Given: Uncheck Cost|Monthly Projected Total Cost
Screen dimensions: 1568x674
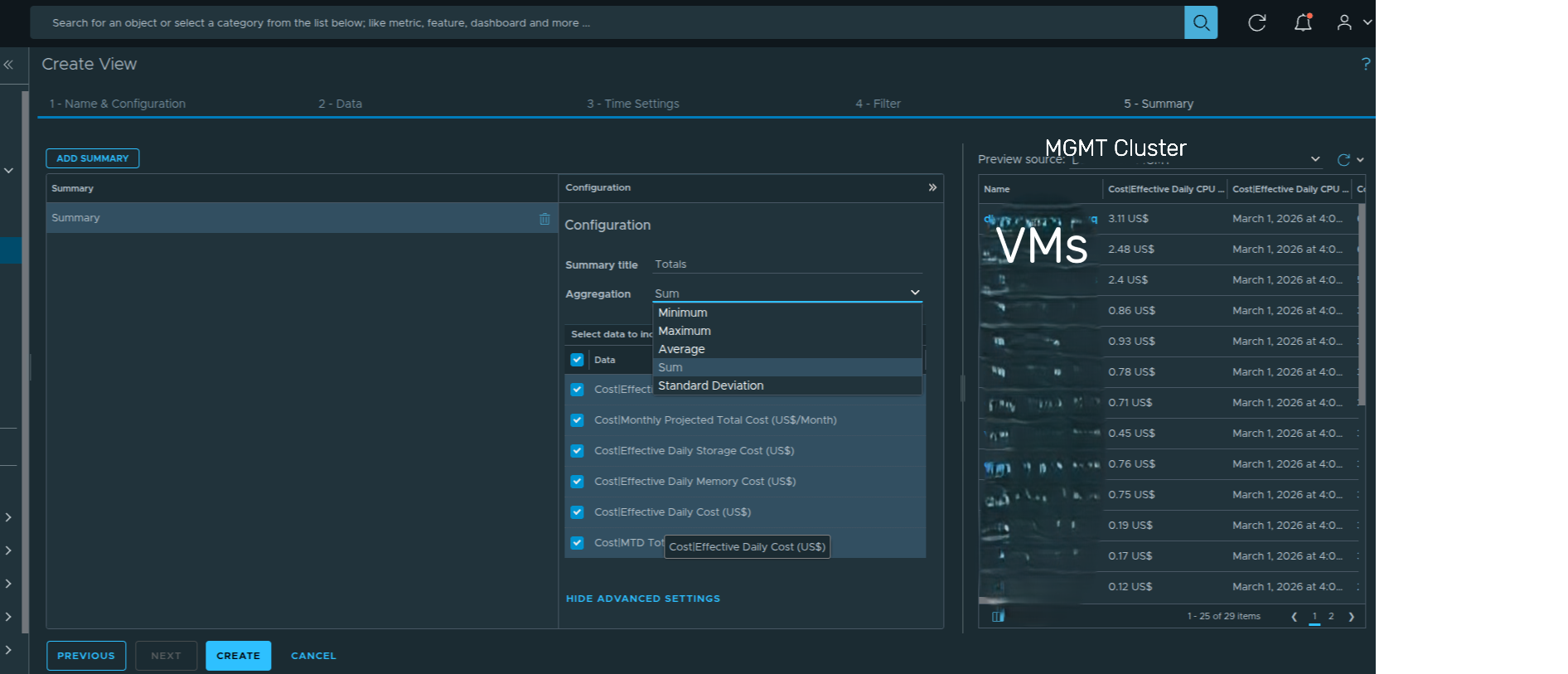Looking at the screenshot, I should tap(577, 420).
